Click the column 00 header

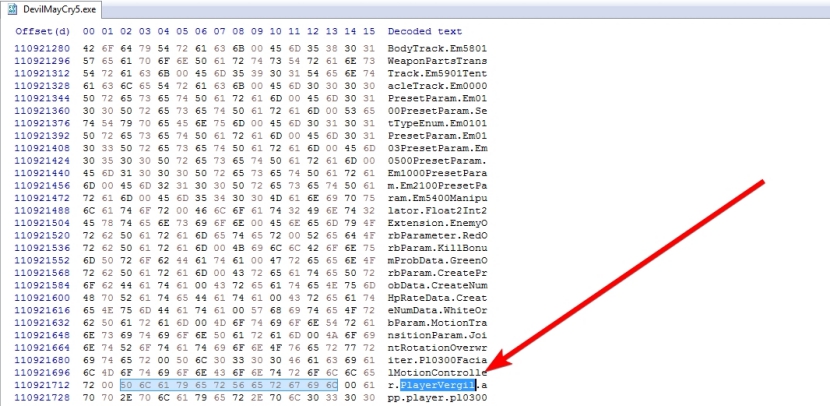(88, 32)
